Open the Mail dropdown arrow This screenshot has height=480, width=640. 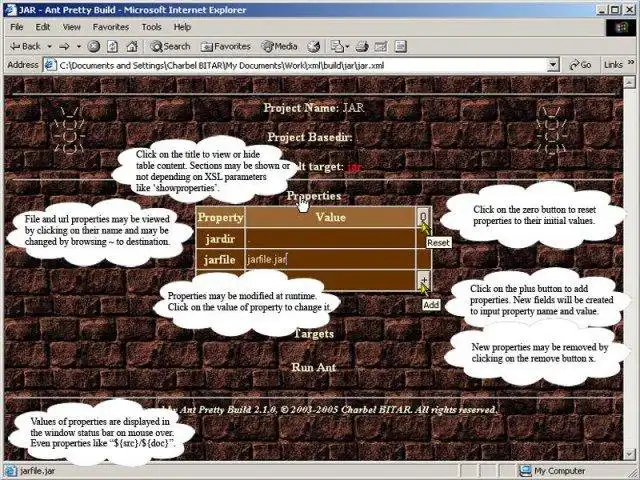[x=347, y=47]
